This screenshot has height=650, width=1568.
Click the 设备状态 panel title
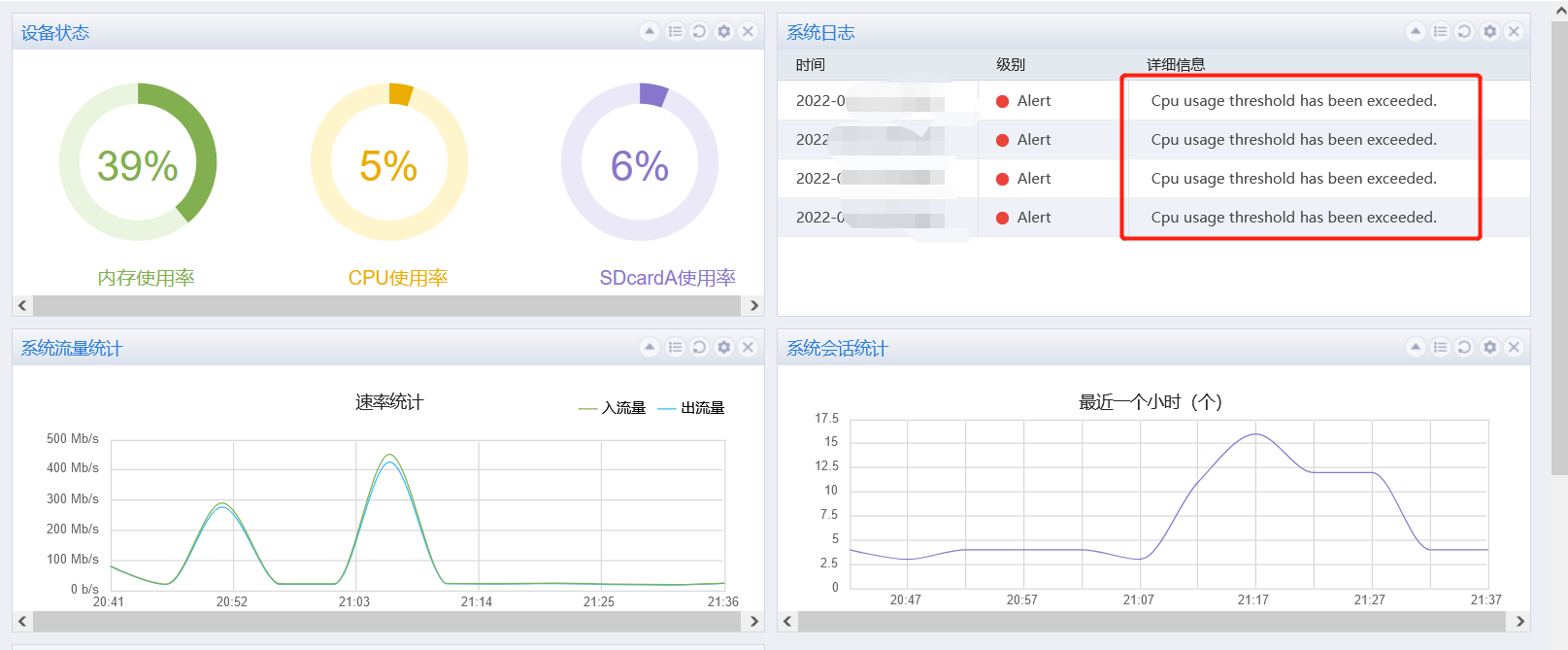point(55,33)
